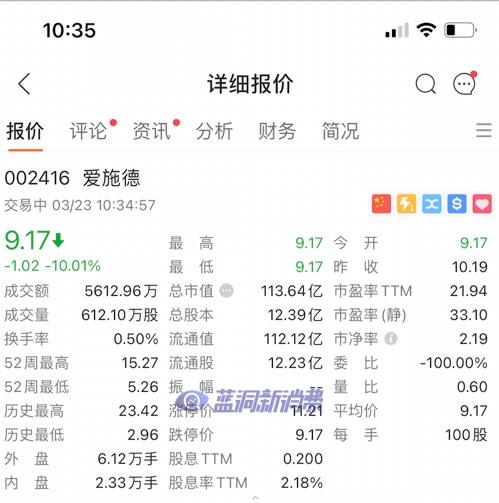Image resolution: width=499 pixels, height=503 pixels.
Task: Tap 总股本 value 12.39亿
Action: pyautogui.click(x=295, y=315)
